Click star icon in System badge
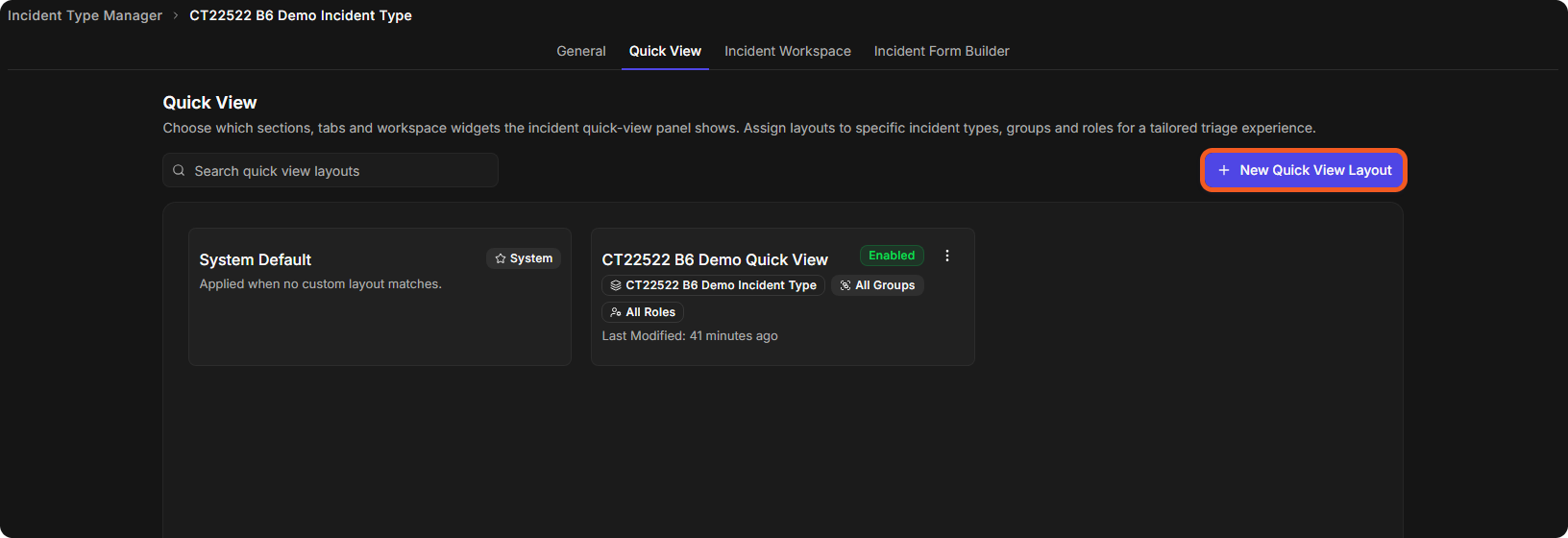The width and height of the screenshot is (1568, 538). (x=501, y=258)
